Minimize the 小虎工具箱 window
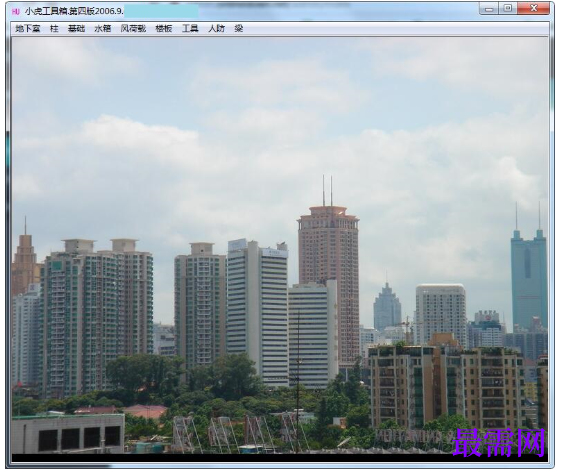The height and width of the screenshot is (474, 564). tap(489, 9)
